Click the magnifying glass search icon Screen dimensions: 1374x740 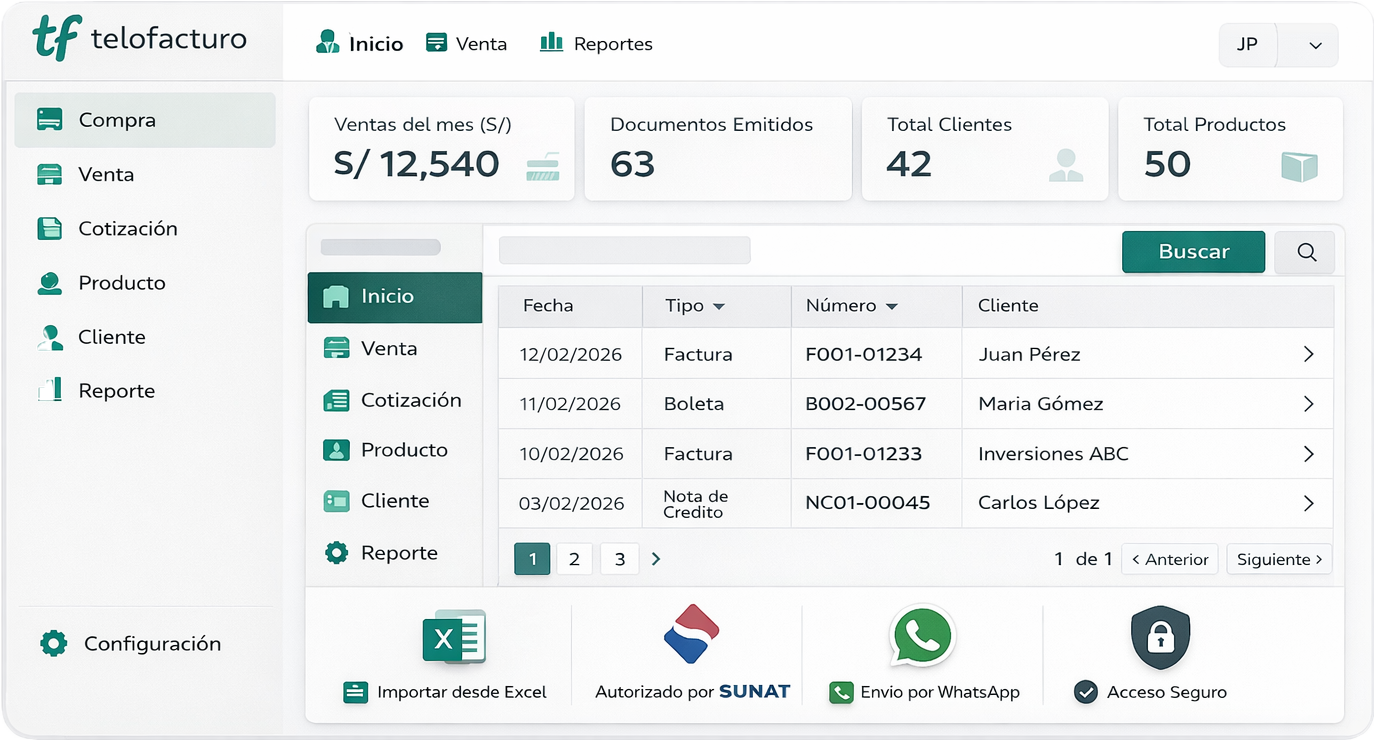[1305, 252]
